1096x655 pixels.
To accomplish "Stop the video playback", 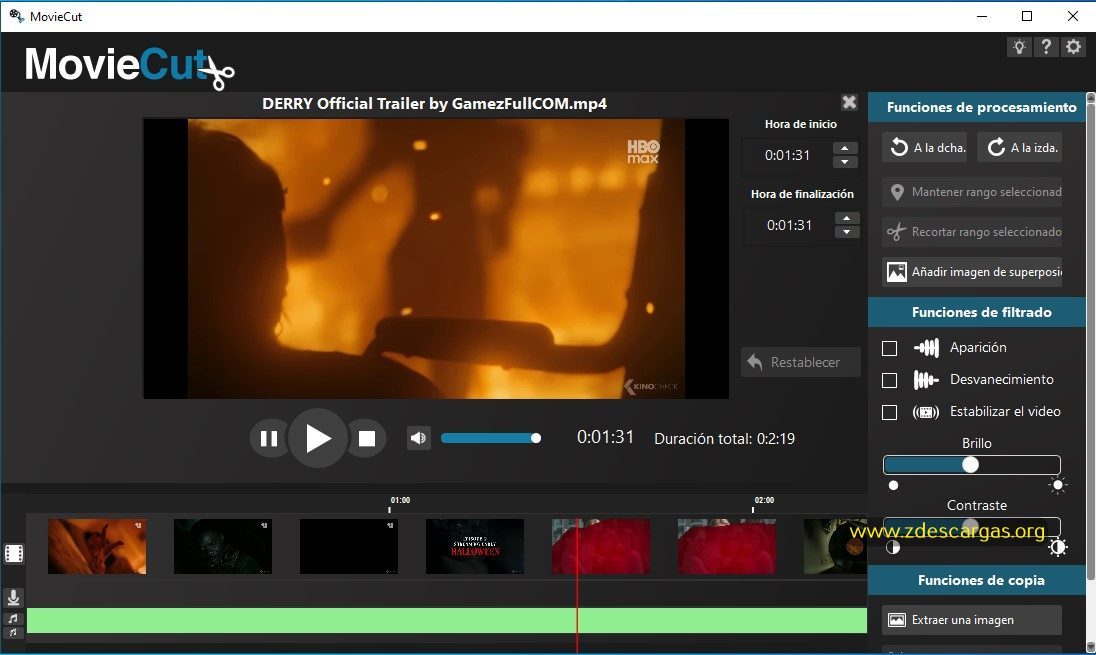I will [367, 438].
